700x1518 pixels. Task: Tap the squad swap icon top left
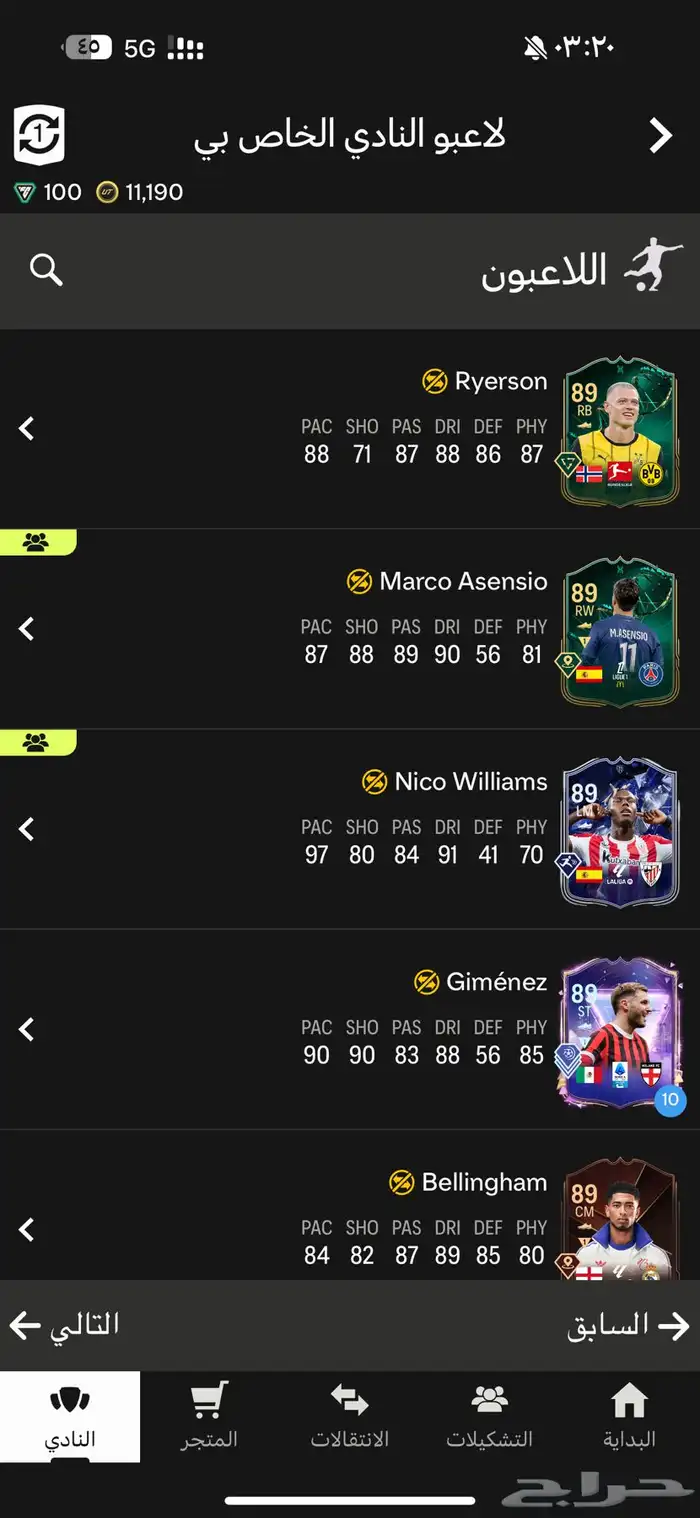tap(39, 135)
